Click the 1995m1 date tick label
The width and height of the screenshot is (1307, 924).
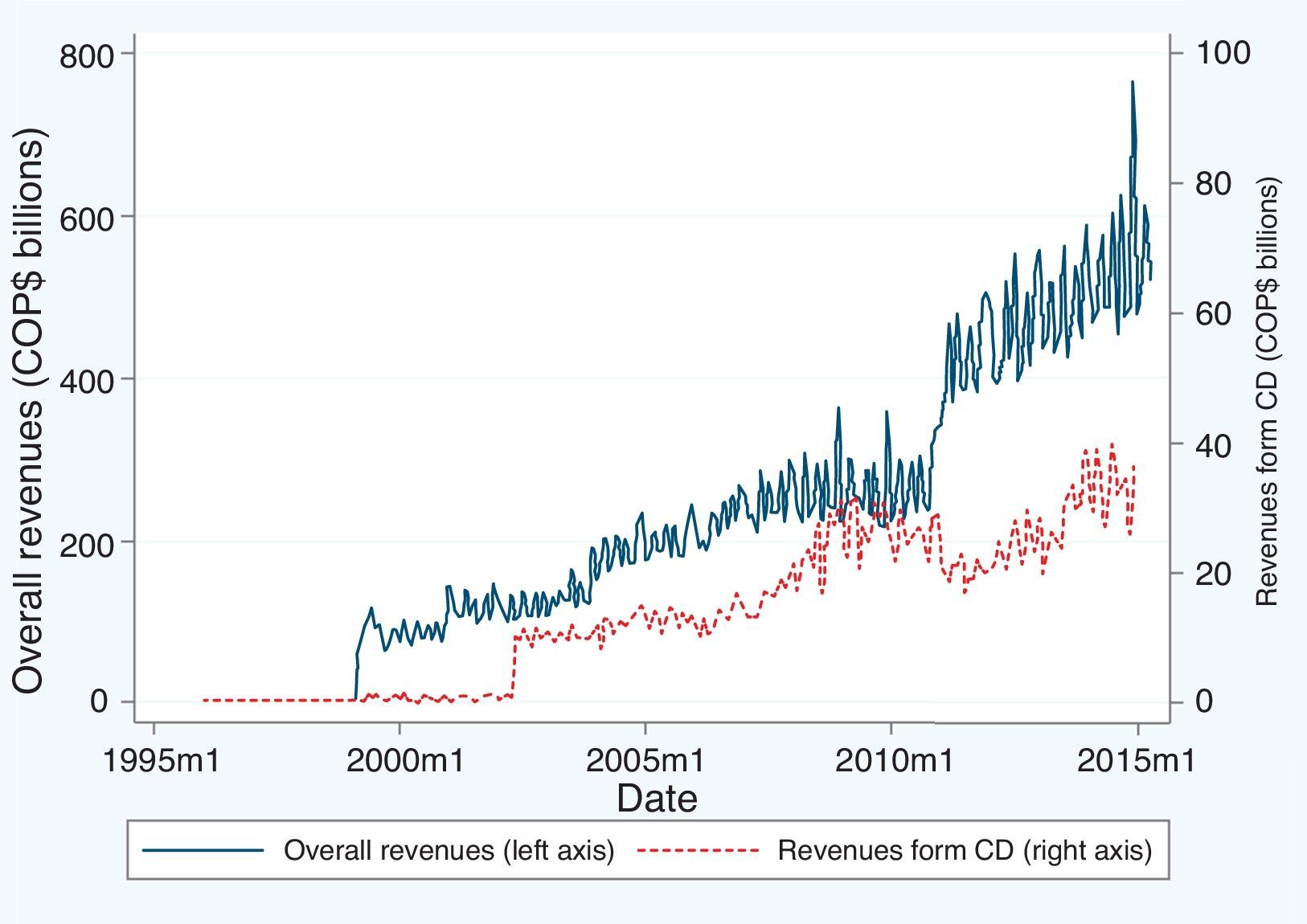[x=161, y=759]
